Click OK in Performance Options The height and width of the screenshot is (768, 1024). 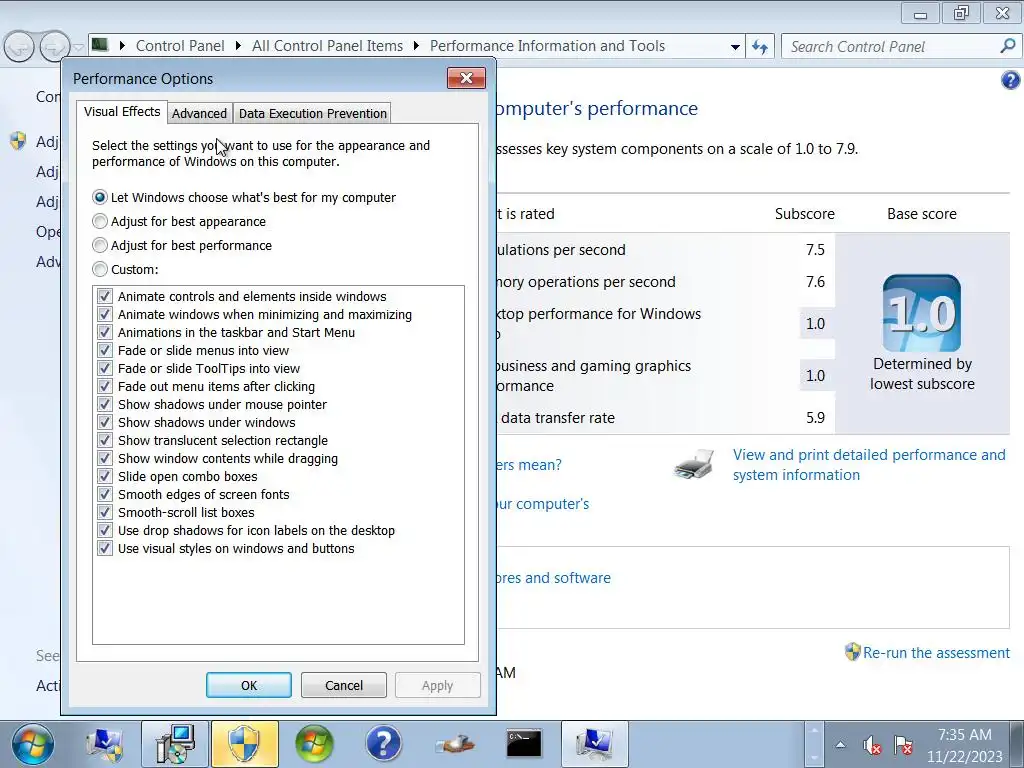coord(249,685)
